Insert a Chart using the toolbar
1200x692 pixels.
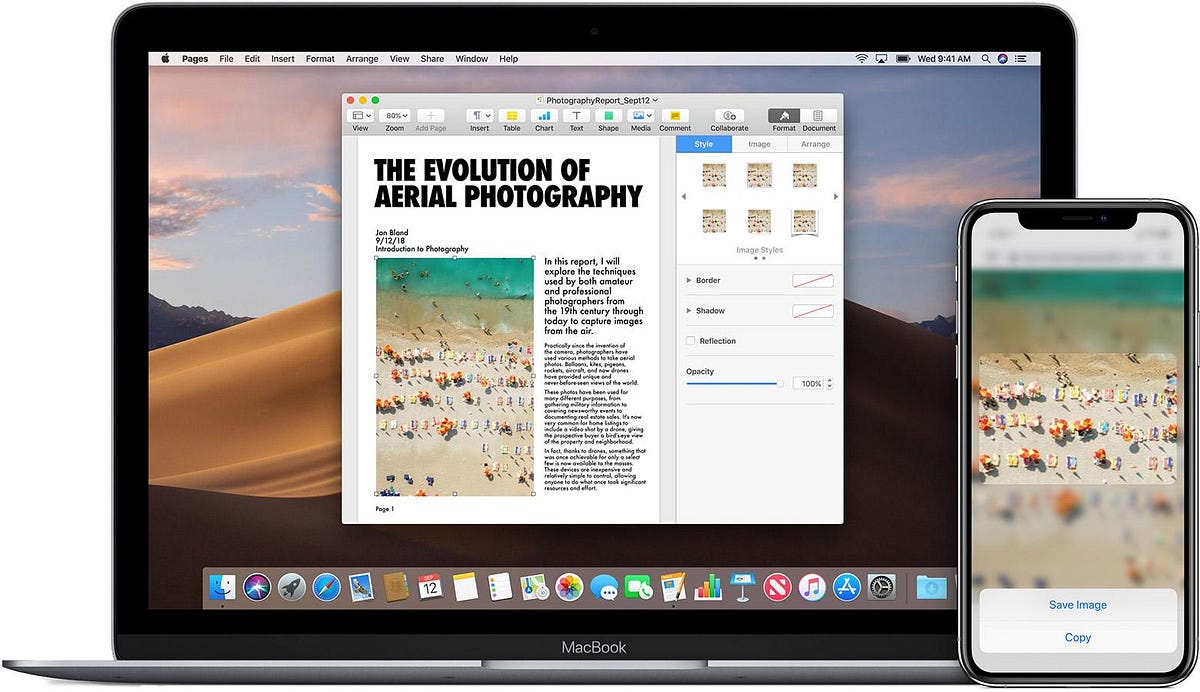(x=544, y=115)
